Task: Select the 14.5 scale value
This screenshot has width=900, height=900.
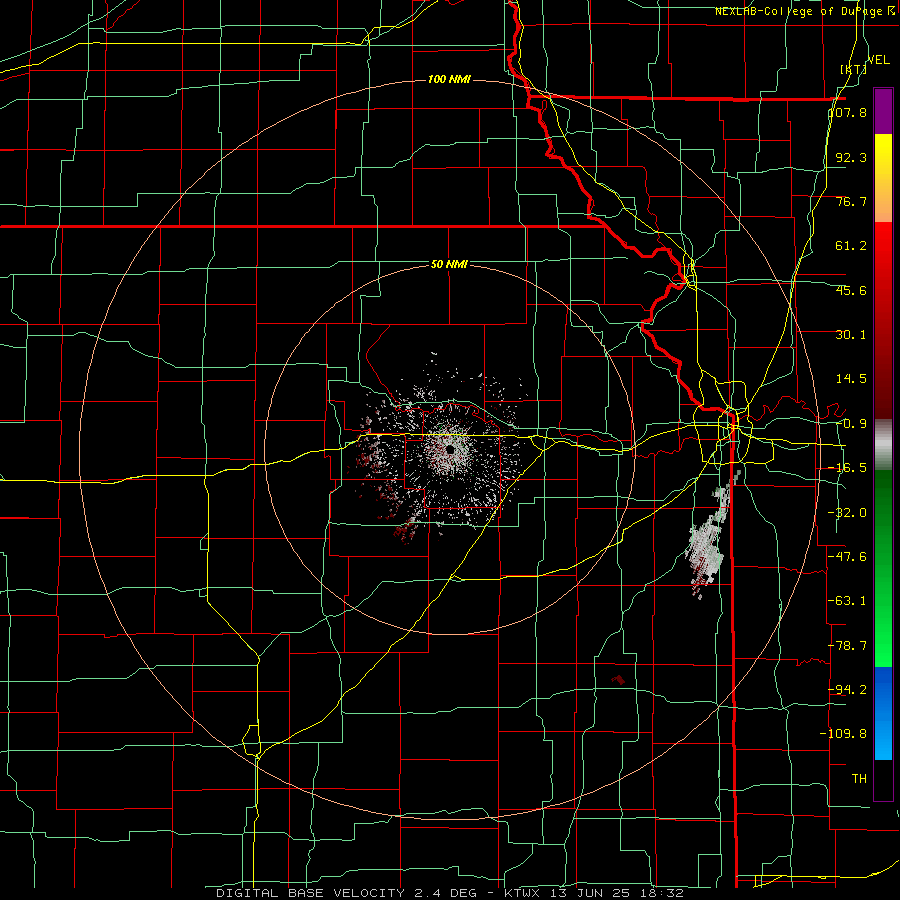Action: point(851,379)
